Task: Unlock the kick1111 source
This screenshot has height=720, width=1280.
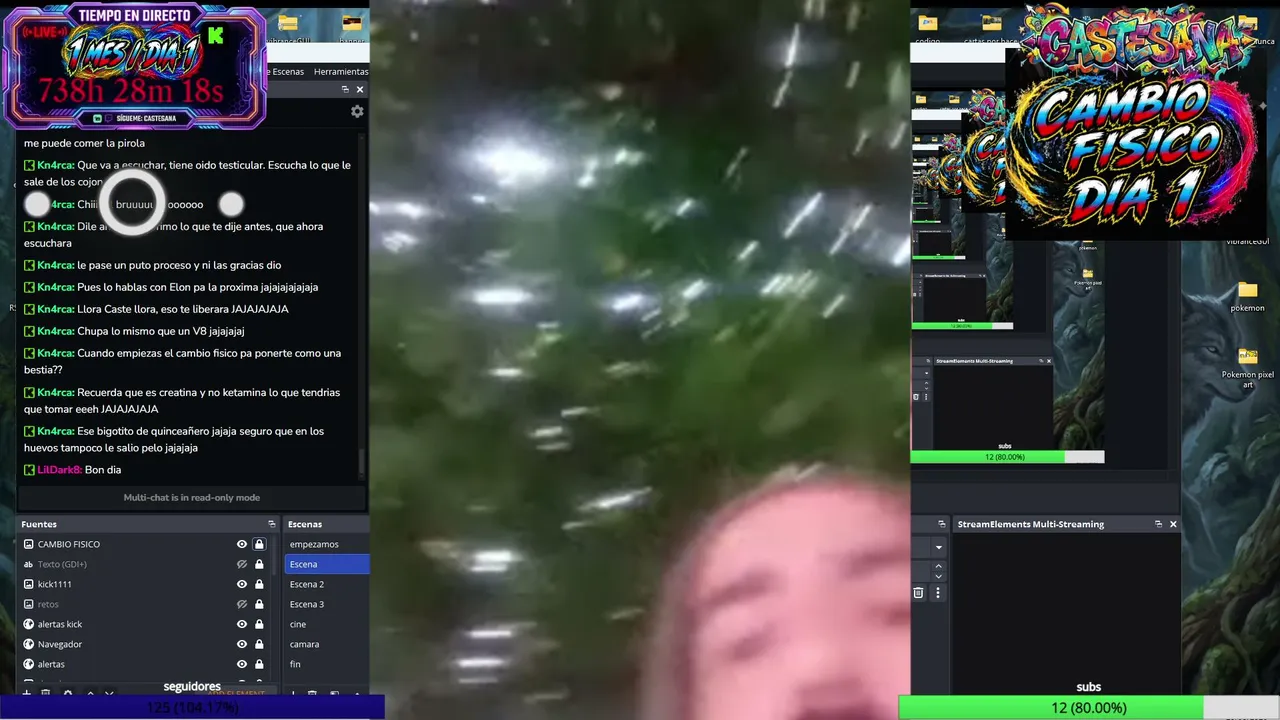Action: coord(259,584)
